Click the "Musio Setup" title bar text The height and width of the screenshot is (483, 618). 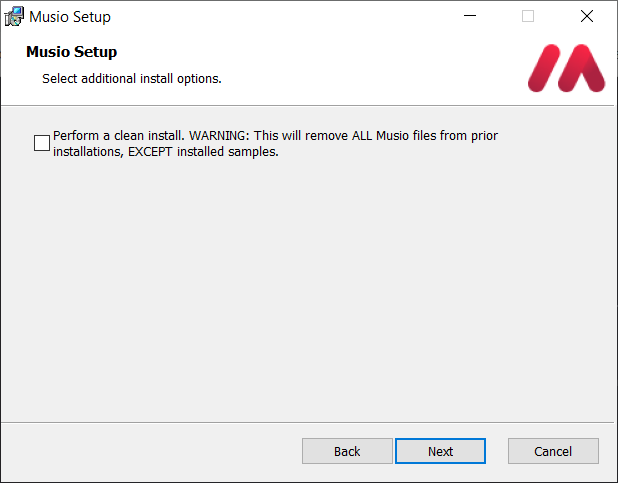point(70,17)
